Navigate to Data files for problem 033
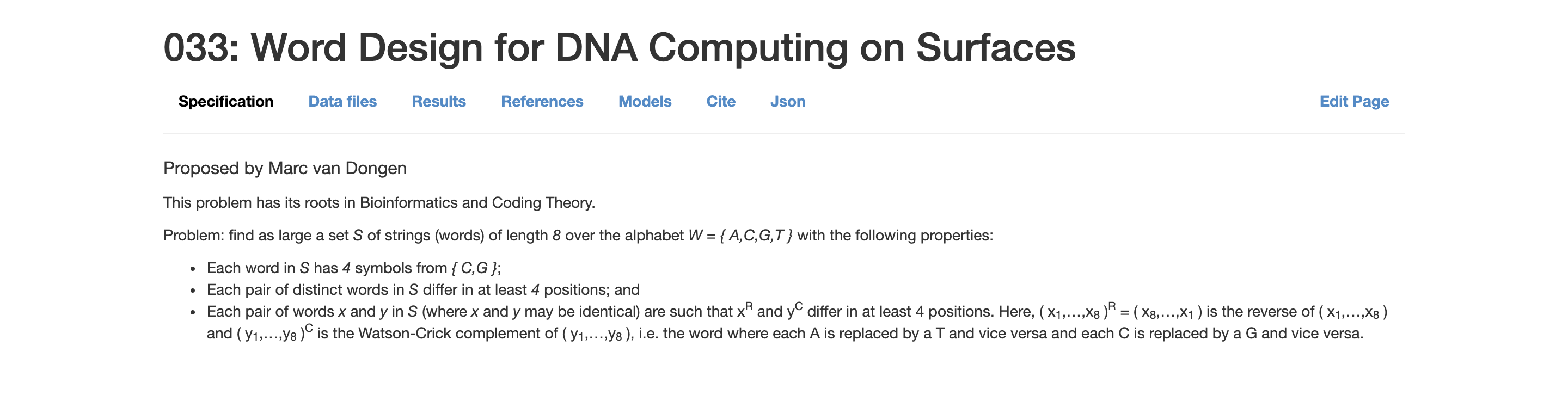This screenshot has height=395, width=1568. [x=342, y=102]
